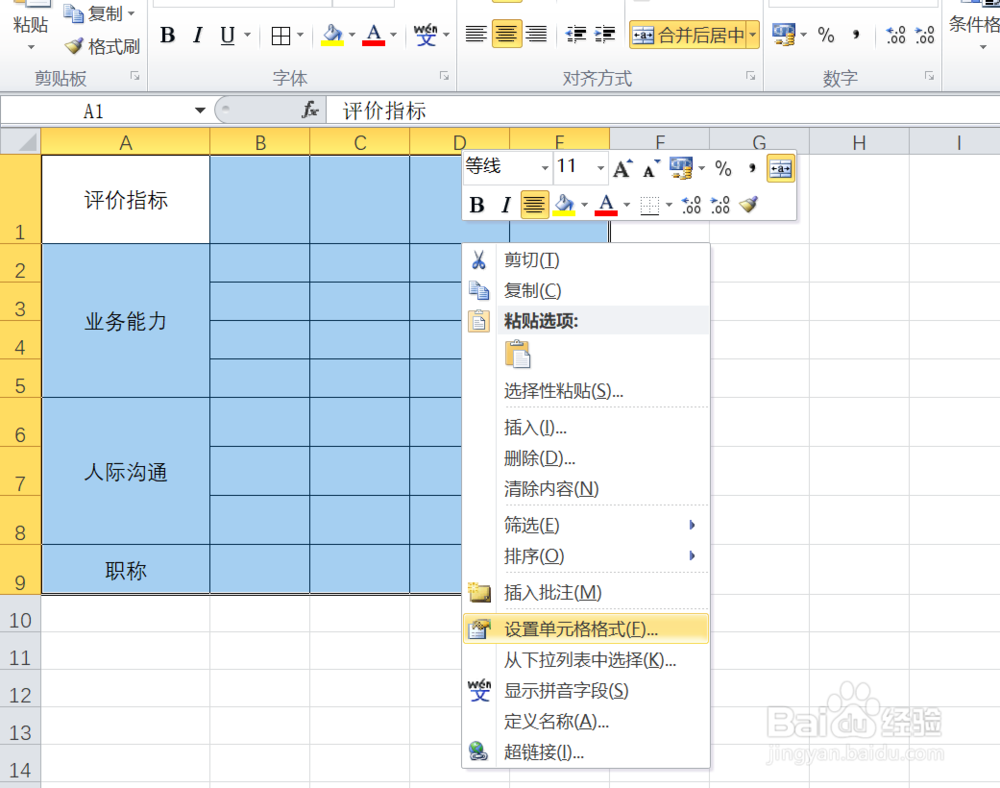Apply mini toolbar yellow fill color

click(564, 205)
